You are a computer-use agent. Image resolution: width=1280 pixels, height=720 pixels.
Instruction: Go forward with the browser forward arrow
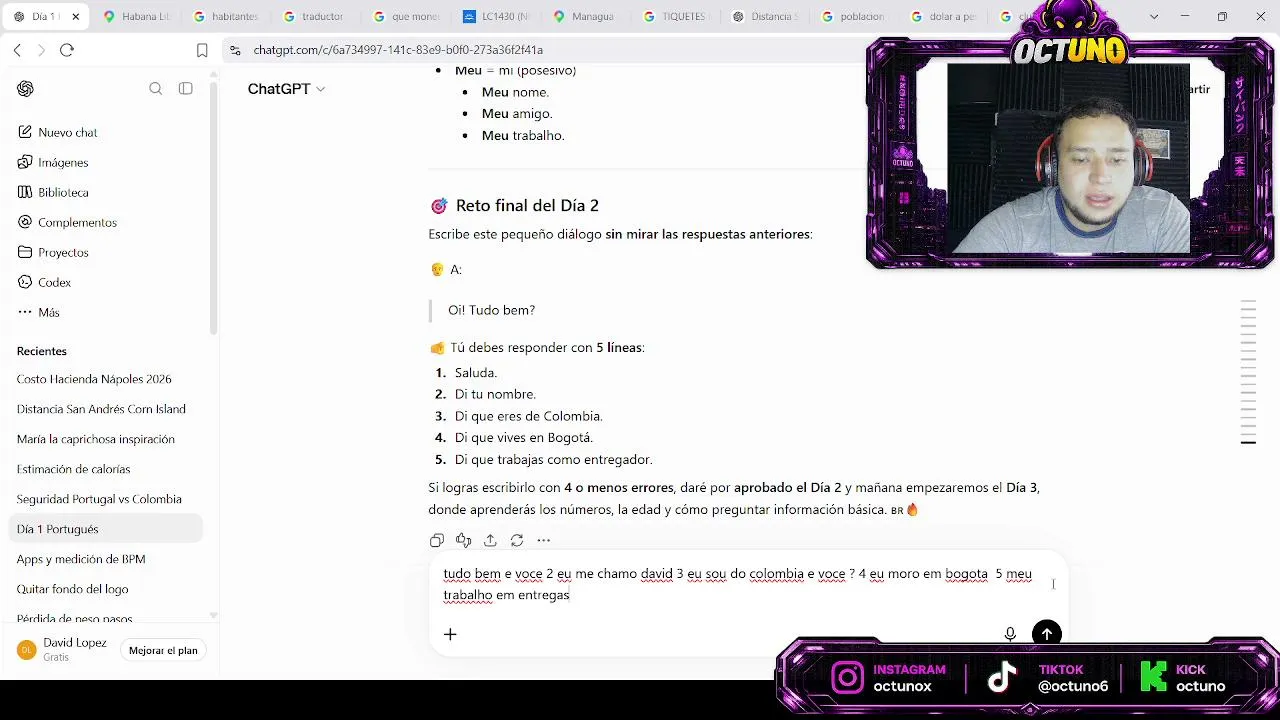41,50
